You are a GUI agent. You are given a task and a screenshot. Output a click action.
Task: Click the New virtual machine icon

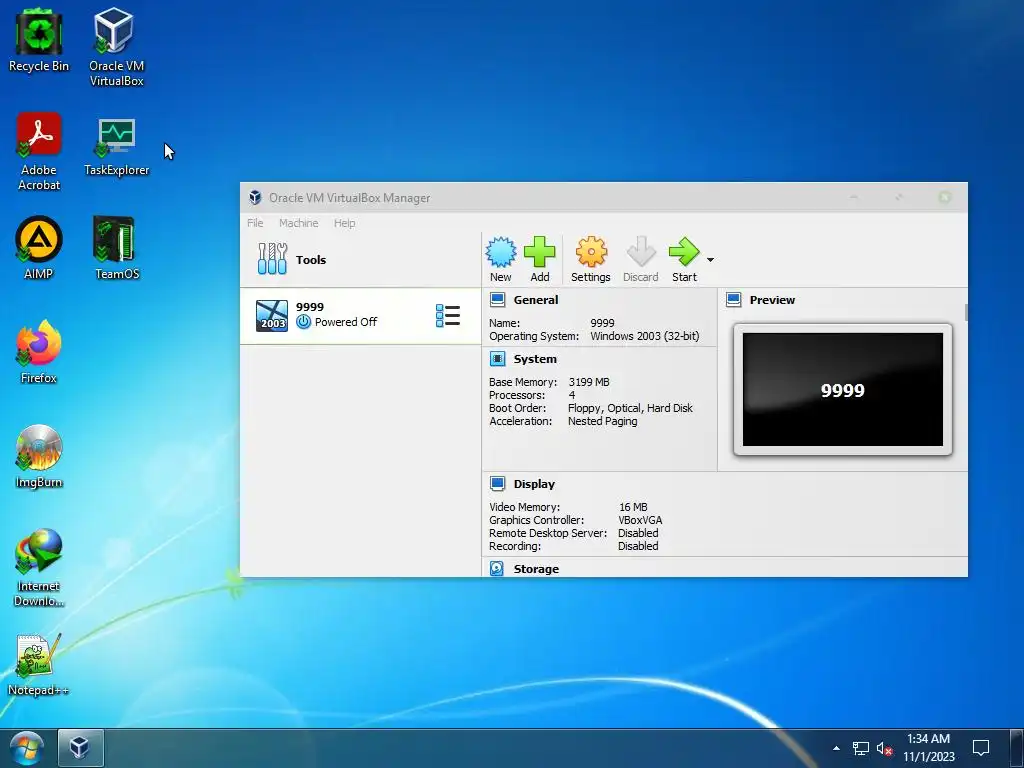pos(501,252)
